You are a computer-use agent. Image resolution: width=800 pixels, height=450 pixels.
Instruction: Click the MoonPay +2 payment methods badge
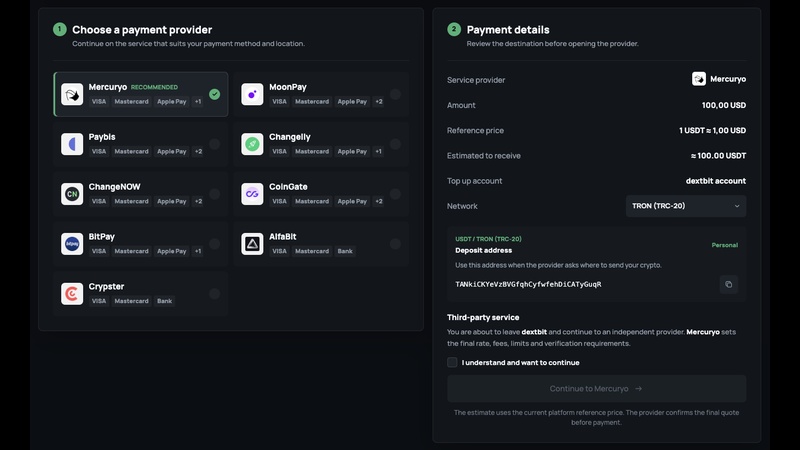click(x=379, y=102)
